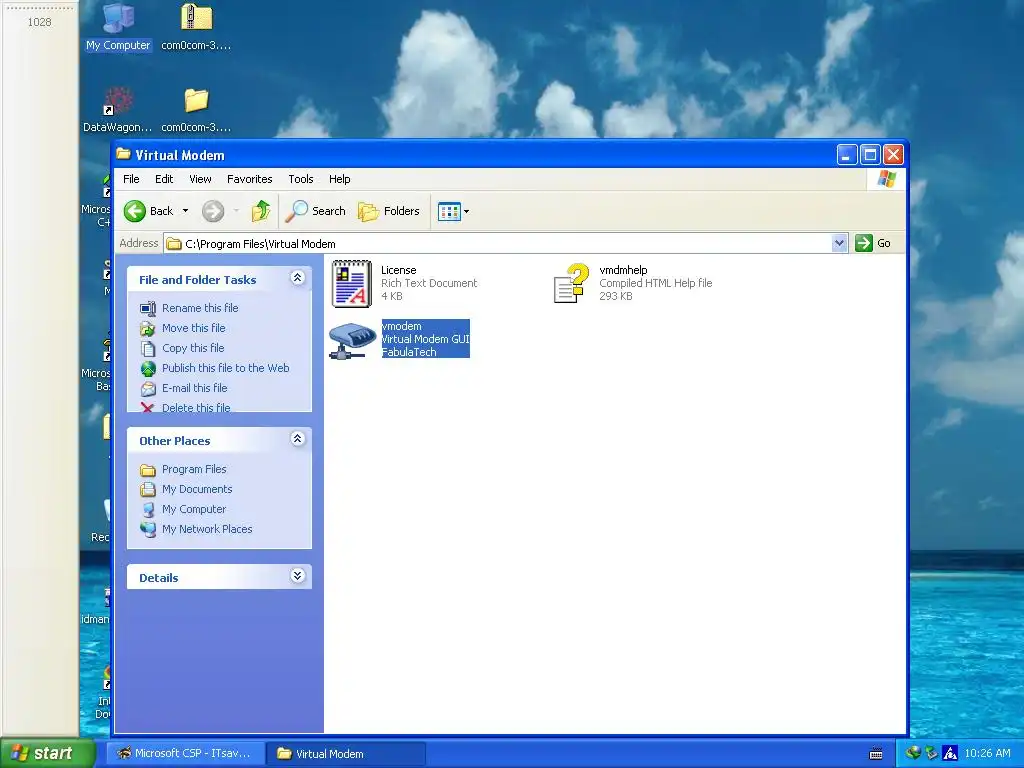Click Copy this file link
1024x768 pixels.
pyautogui.click(x=193, y=348)
